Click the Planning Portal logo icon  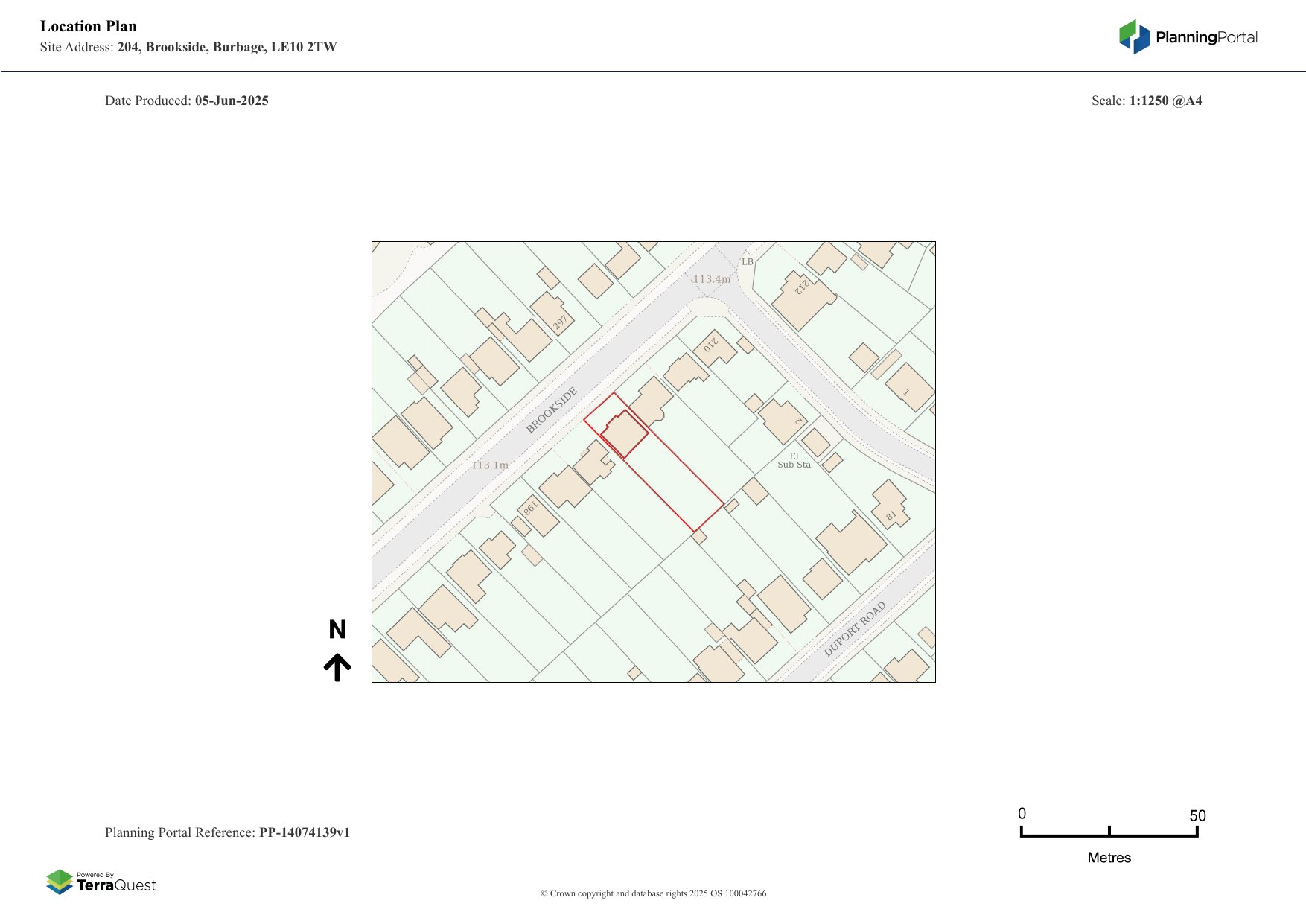click(x=1134, y=36)
